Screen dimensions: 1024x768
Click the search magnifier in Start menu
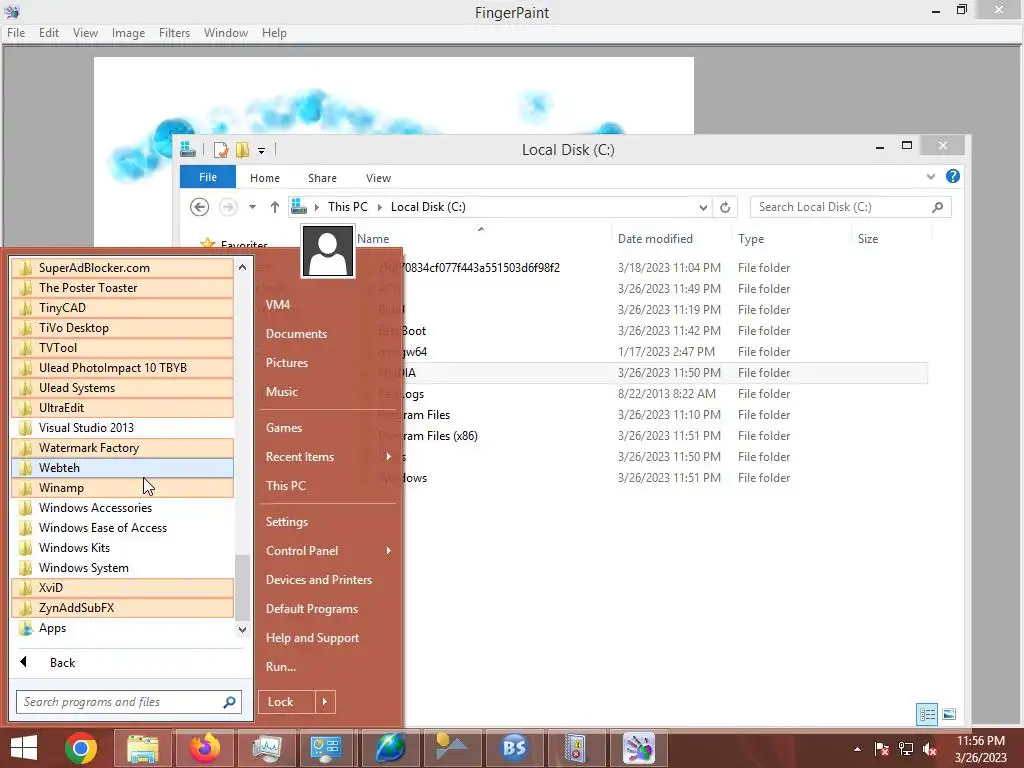[229, 702]
